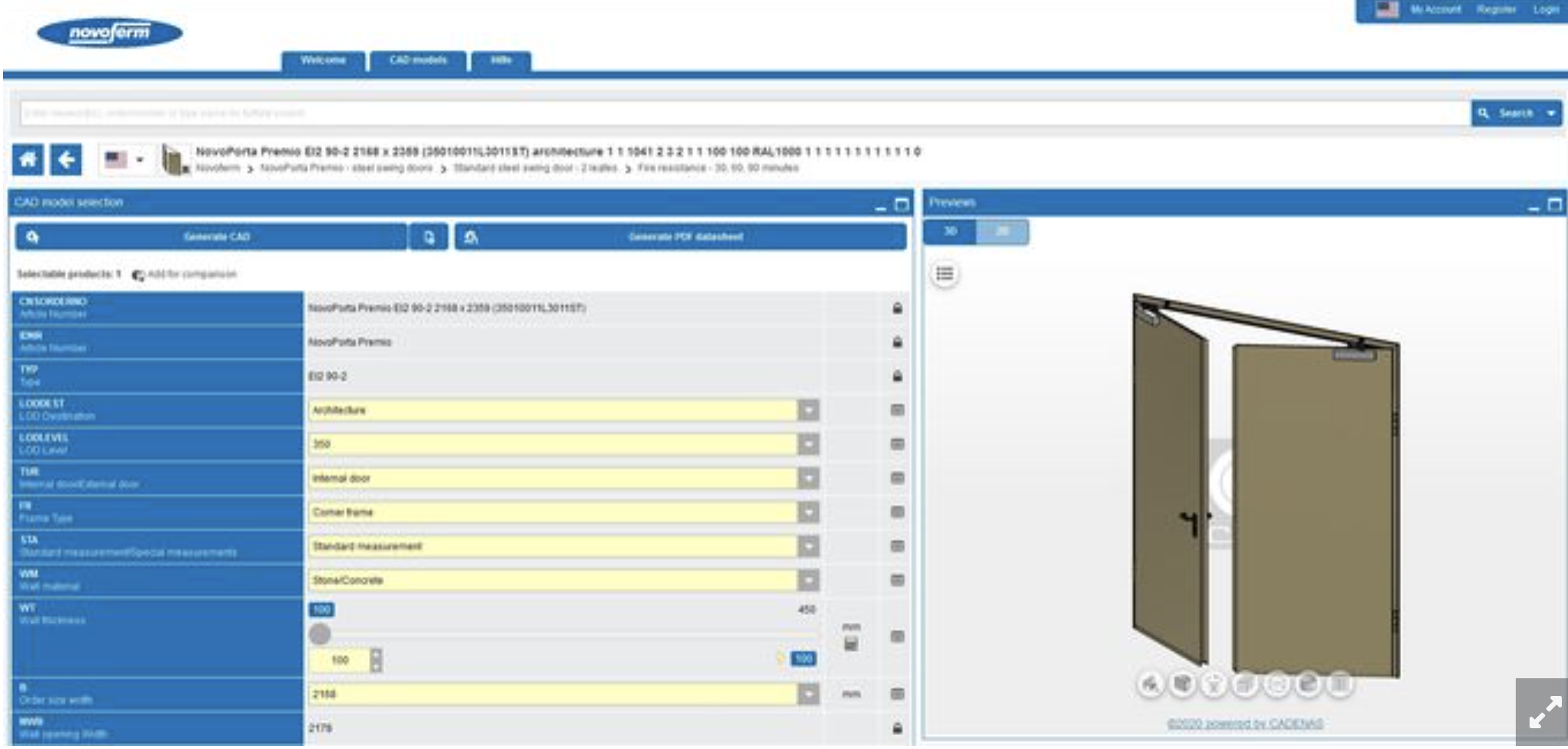Click the Wall thickness slider handle

320,634
